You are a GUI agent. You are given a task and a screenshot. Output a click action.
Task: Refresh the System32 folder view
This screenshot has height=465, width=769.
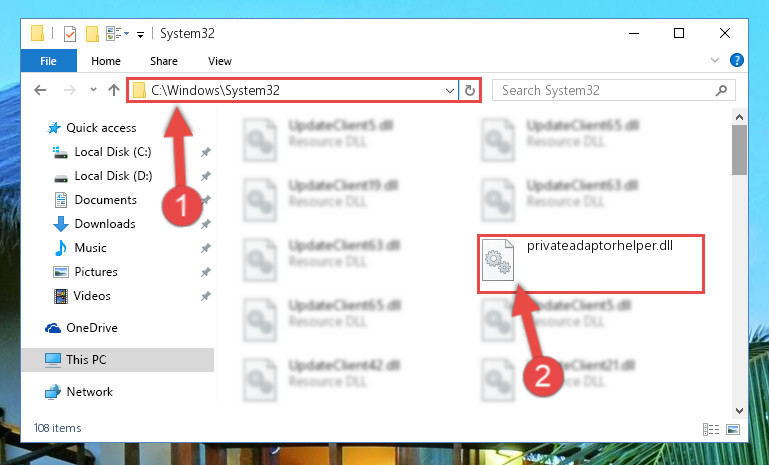coord(469,91)
